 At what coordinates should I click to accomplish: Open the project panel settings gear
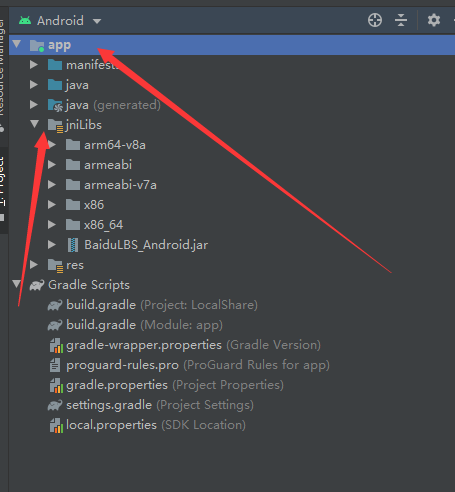[434, 20]
